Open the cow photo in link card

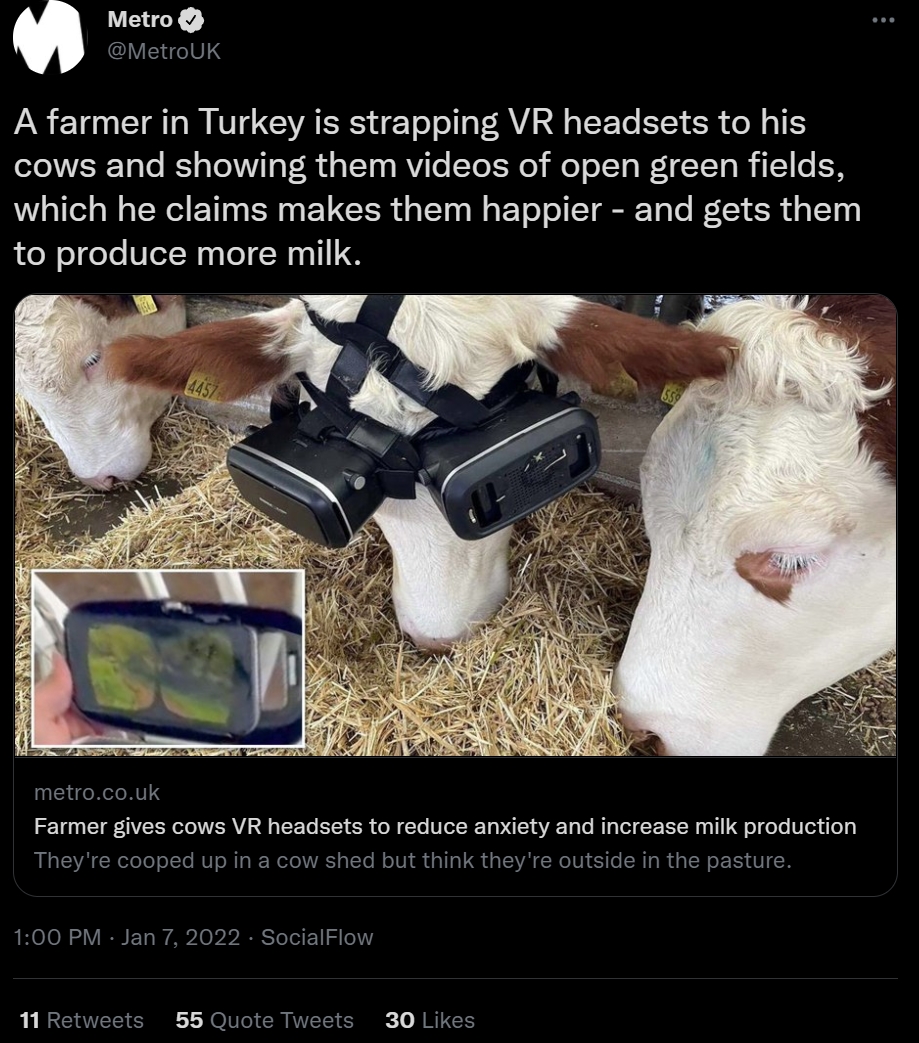tap(456, 525)
